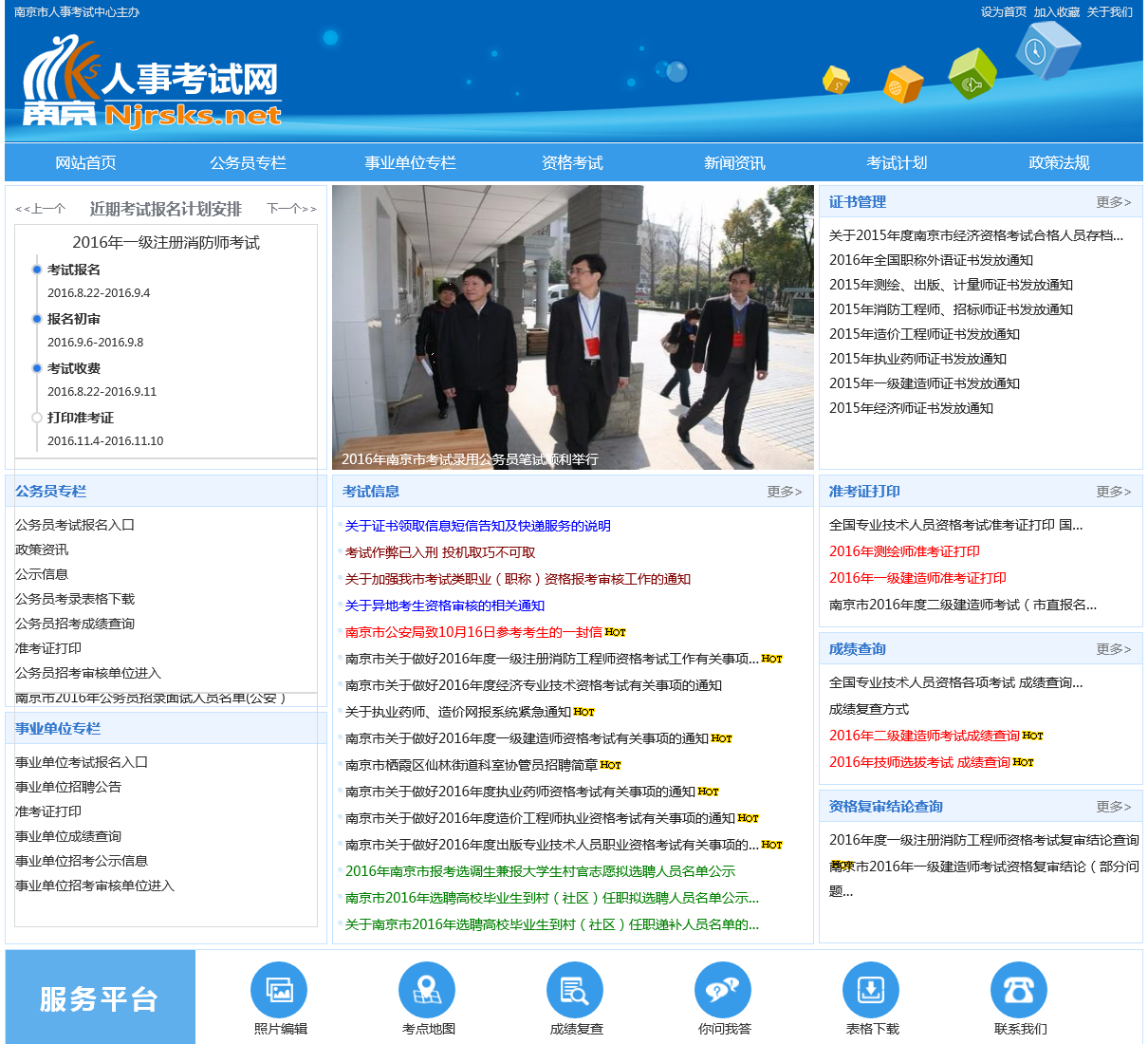Open the 你问我答 Q&A icon
This screenshot has width=1148, height=1044.
coord(723,990)
